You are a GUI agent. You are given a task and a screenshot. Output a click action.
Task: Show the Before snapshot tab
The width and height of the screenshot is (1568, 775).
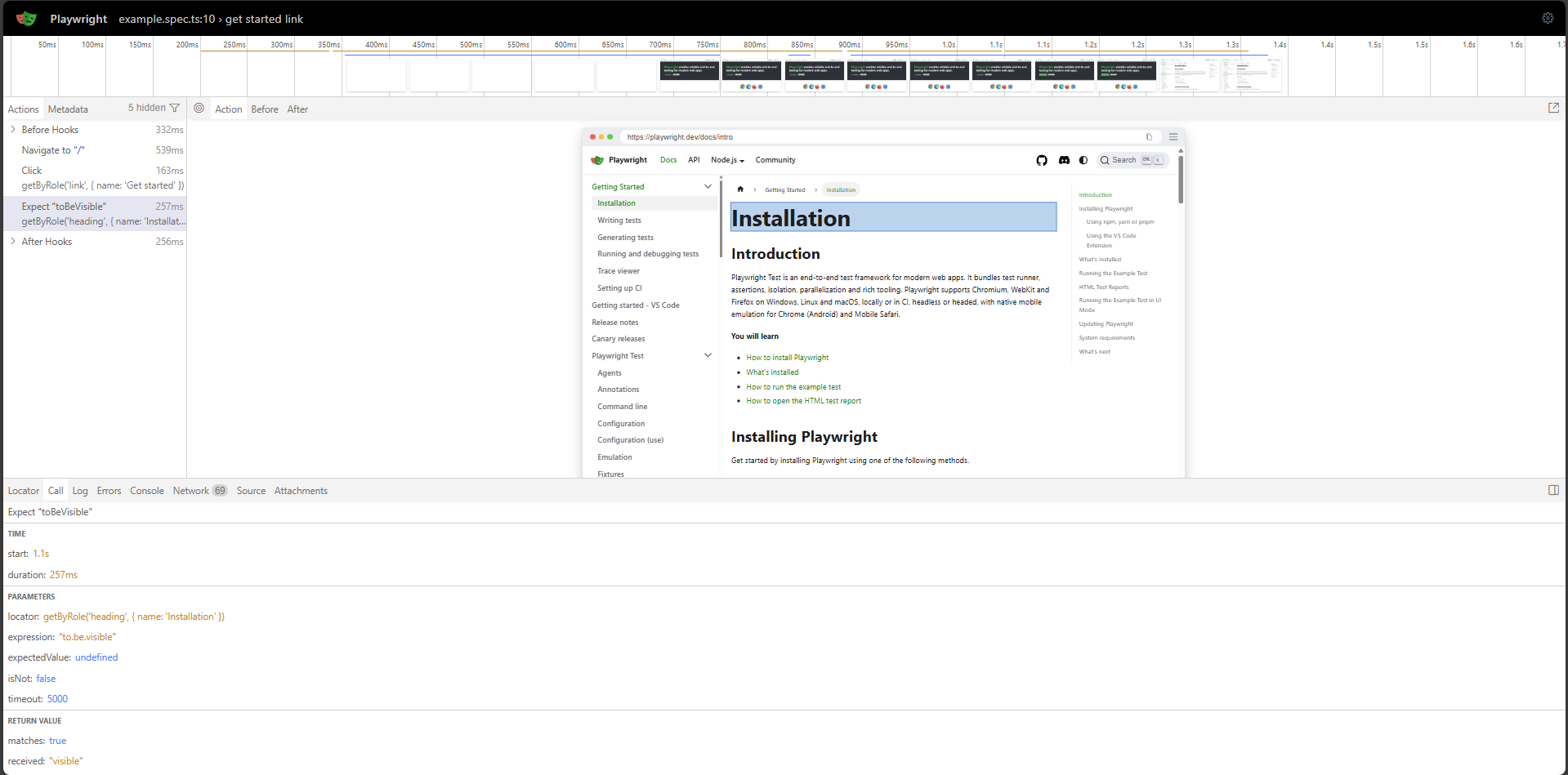265,109
